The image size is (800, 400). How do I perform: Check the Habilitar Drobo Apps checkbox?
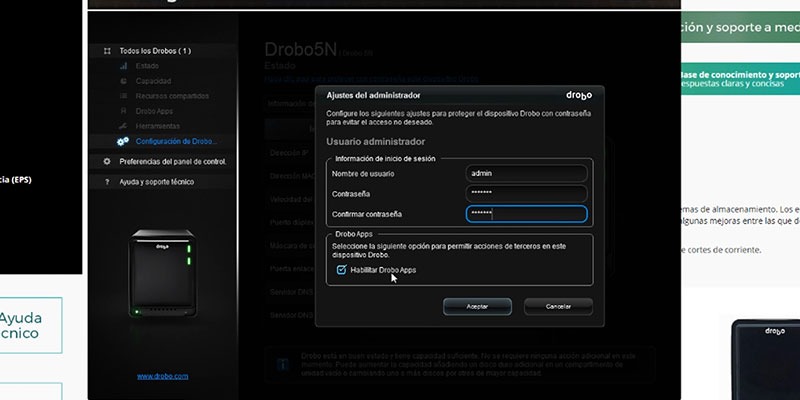(x=341, y=270)
